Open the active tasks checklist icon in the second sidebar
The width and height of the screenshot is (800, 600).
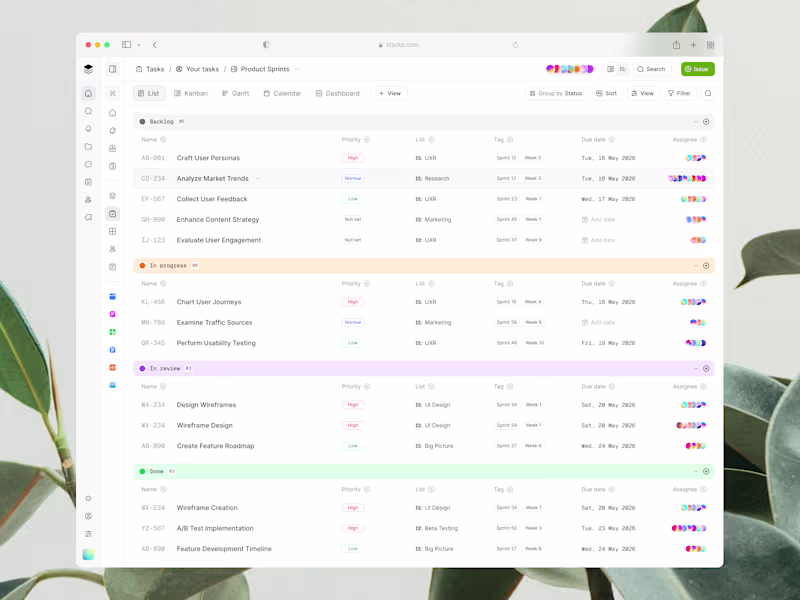[113, 213]
